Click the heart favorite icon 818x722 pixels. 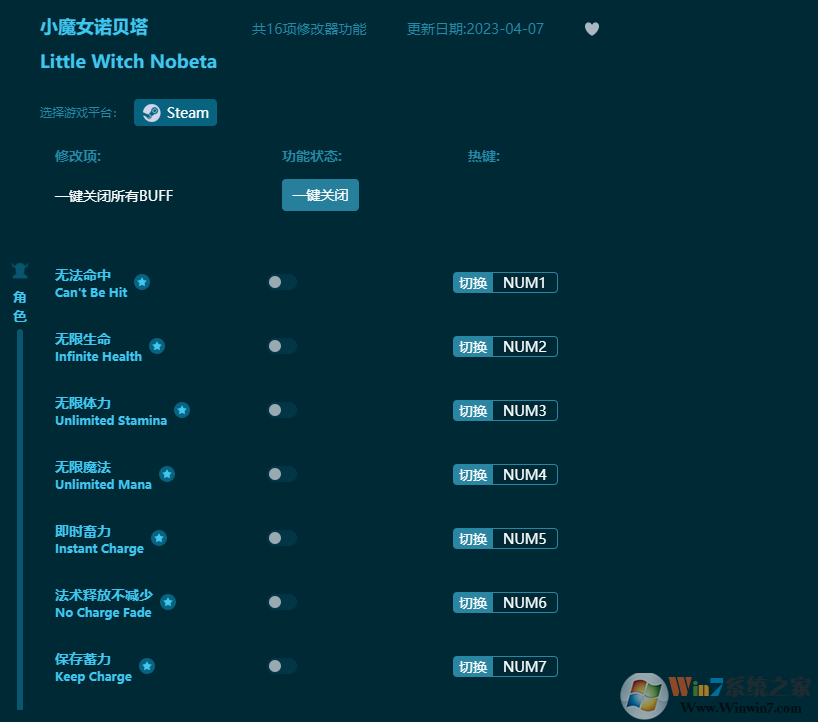coord(592,29)
